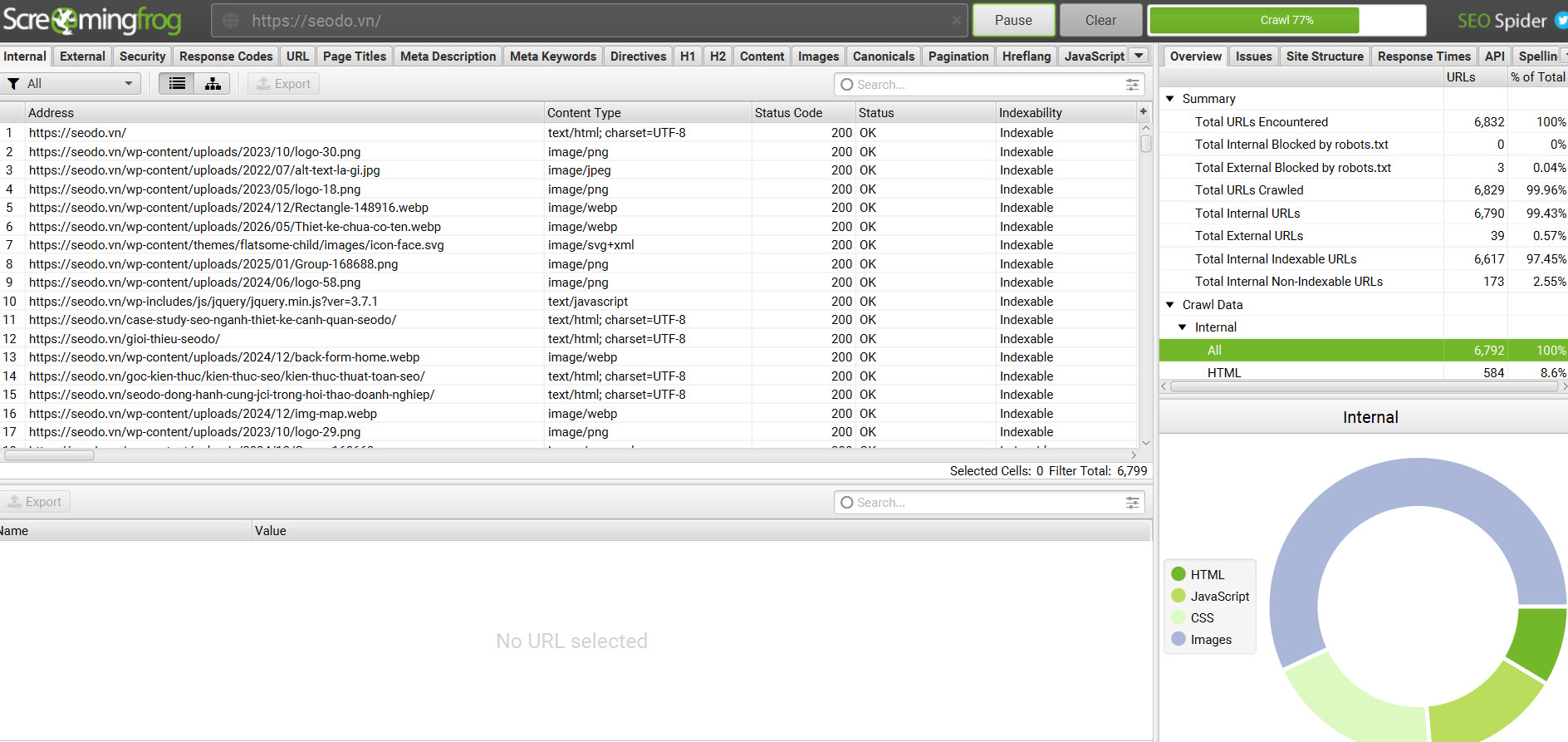Sort by Indexability column header
The height and width of the screenshot is (742, 1568).
1067,113
